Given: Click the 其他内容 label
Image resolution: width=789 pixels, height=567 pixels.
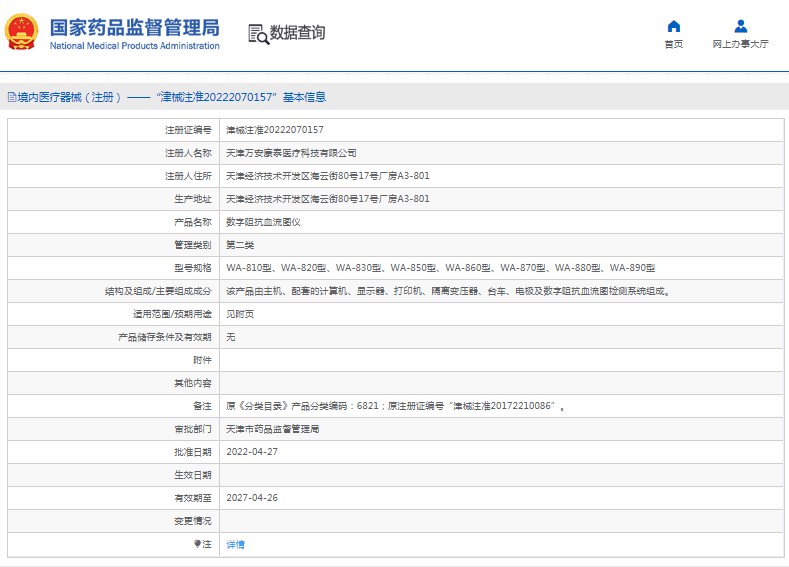Looking at the screenshot, I should coord(193,383).
